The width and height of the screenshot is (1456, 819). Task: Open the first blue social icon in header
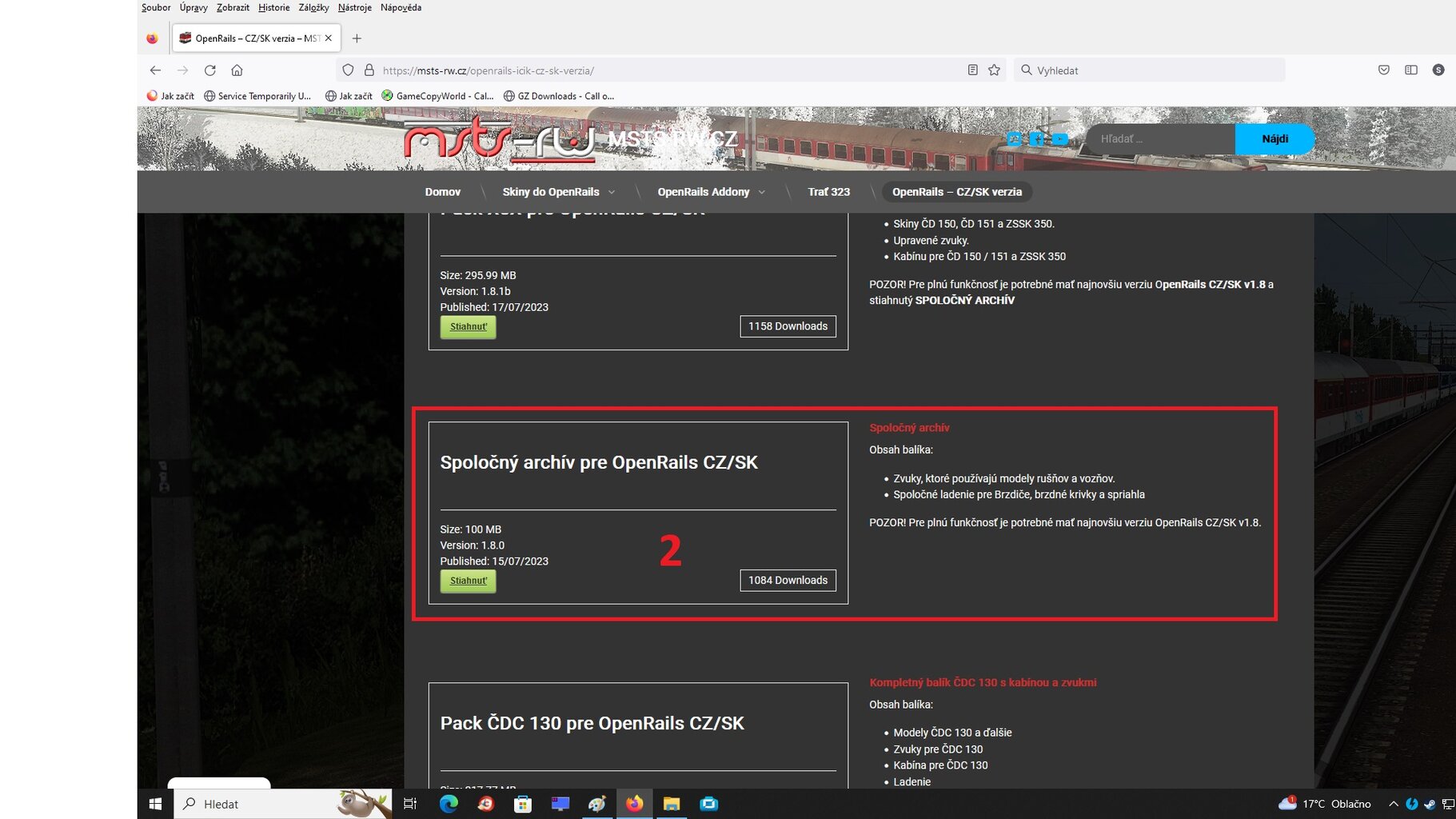point(1014,139)
